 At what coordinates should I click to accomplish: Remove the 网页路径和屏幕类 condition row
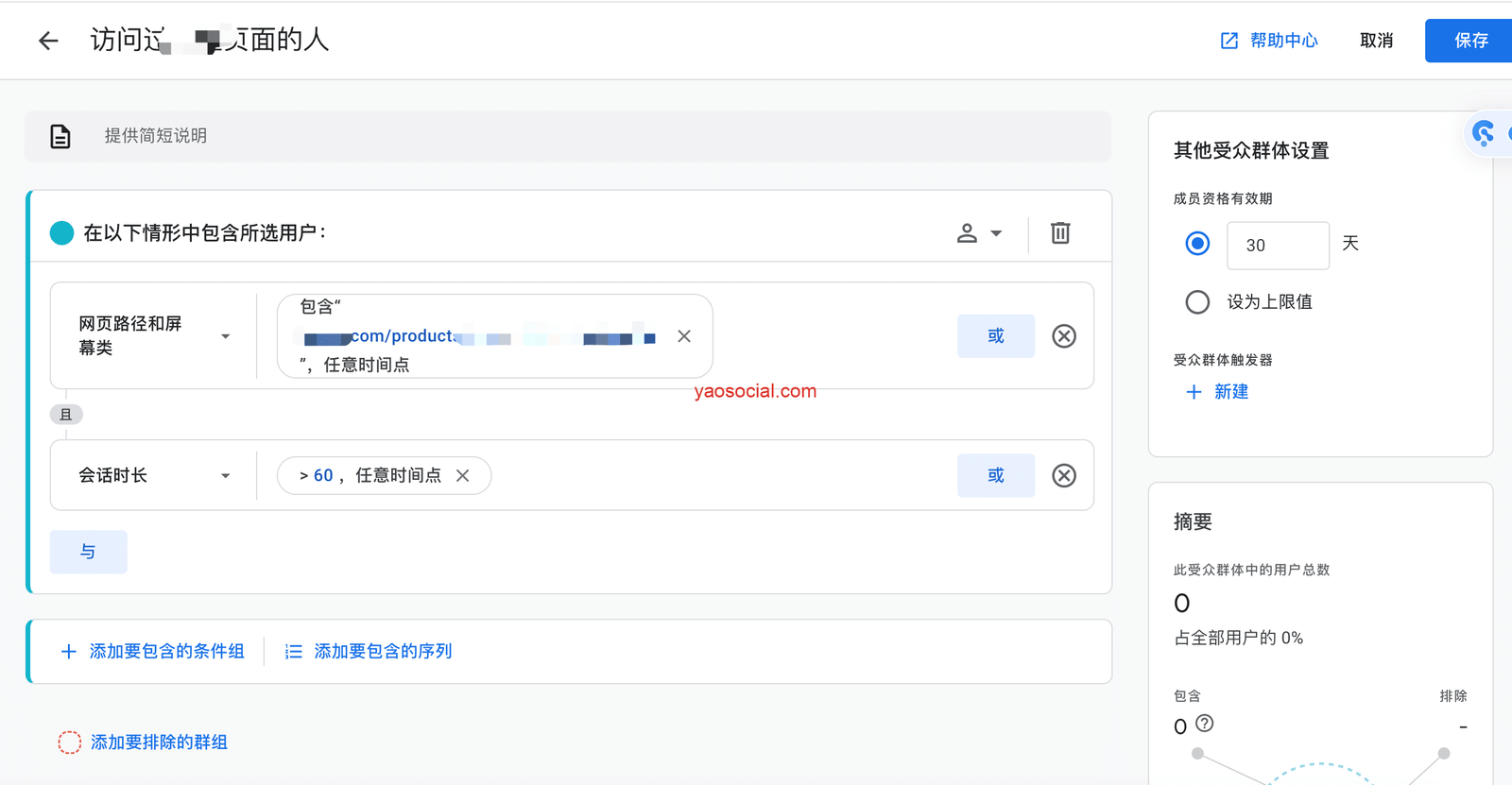point(1063,336)
